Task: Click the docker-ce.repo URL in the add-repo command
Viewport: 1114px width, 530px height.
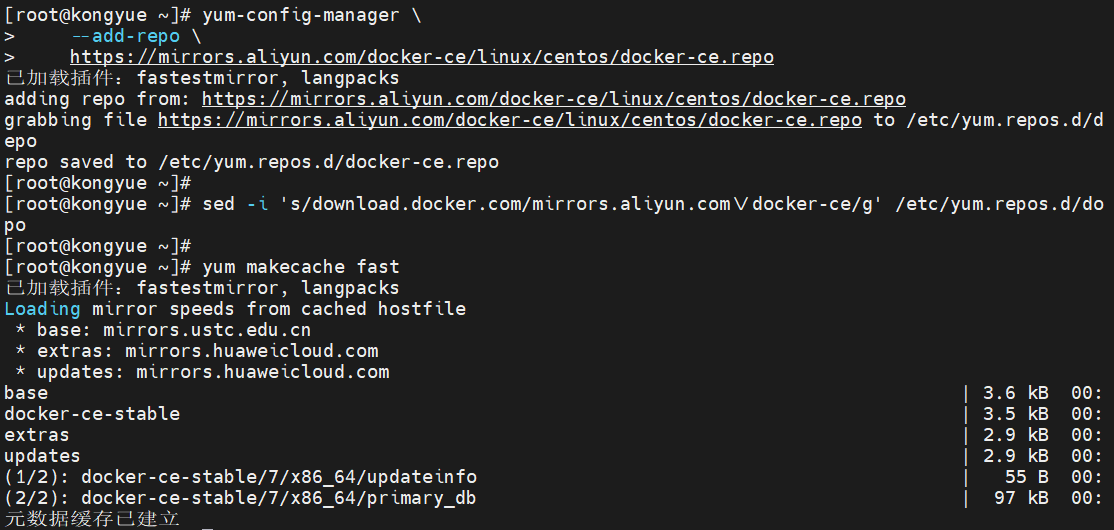Action: (421, 57)
